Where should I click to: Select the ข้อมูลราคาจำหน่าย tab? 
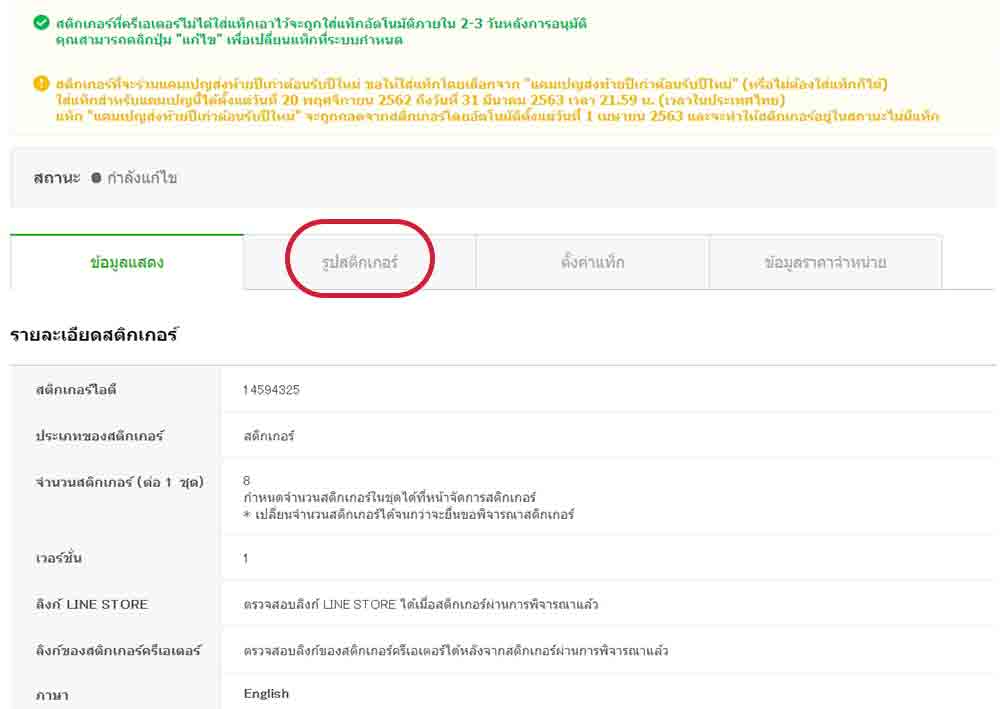[x=825, y=263]
